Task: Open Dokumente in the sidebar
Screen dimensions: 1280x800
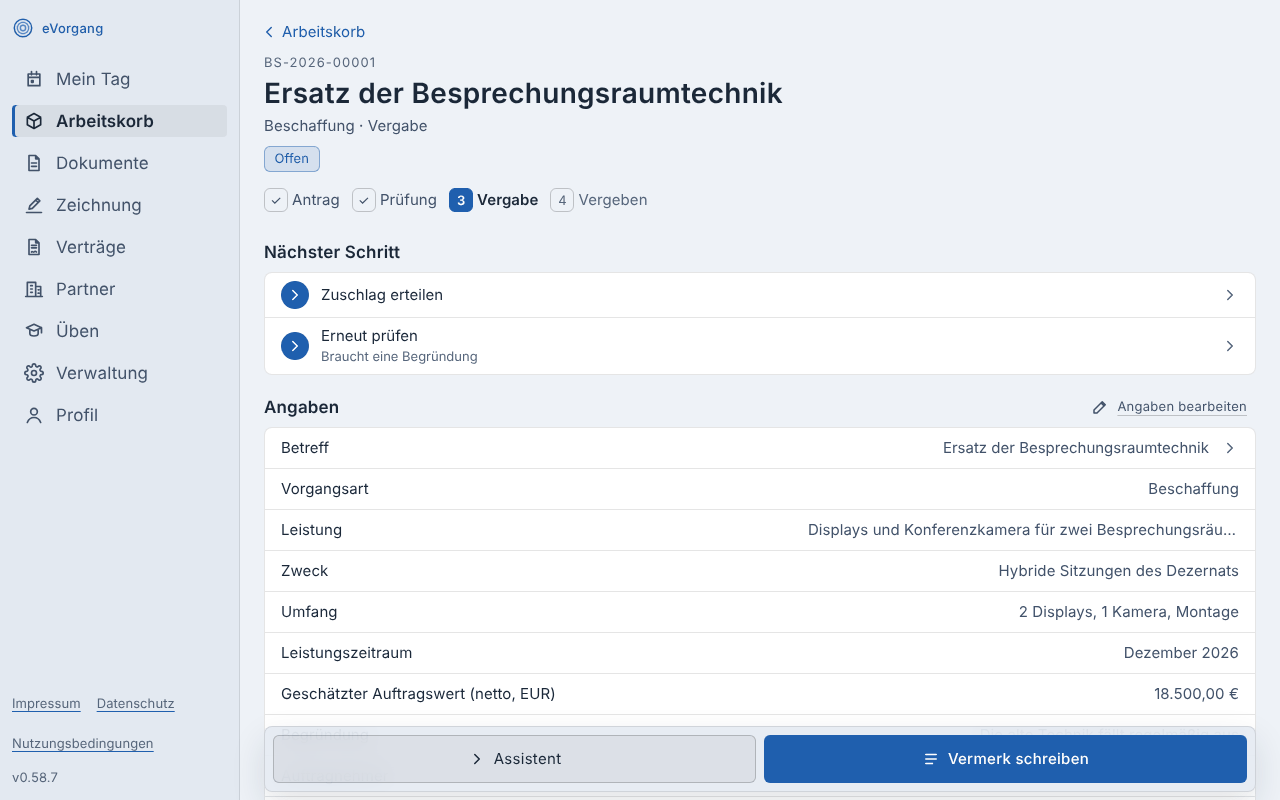Action: tap(120, 163)
